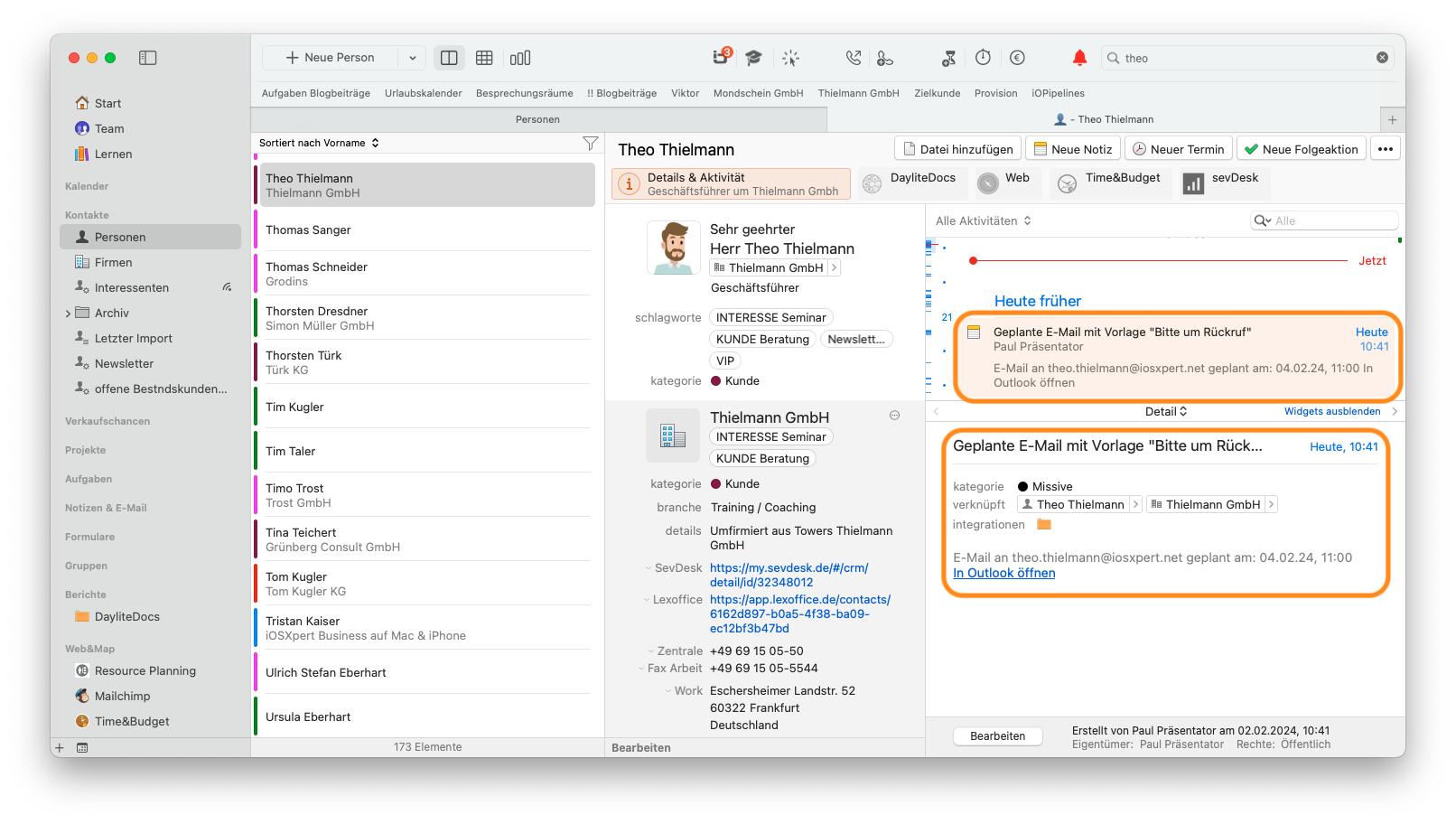Click the Missive category color dot
The image size is (1456, 824).
click(1022, 486)
